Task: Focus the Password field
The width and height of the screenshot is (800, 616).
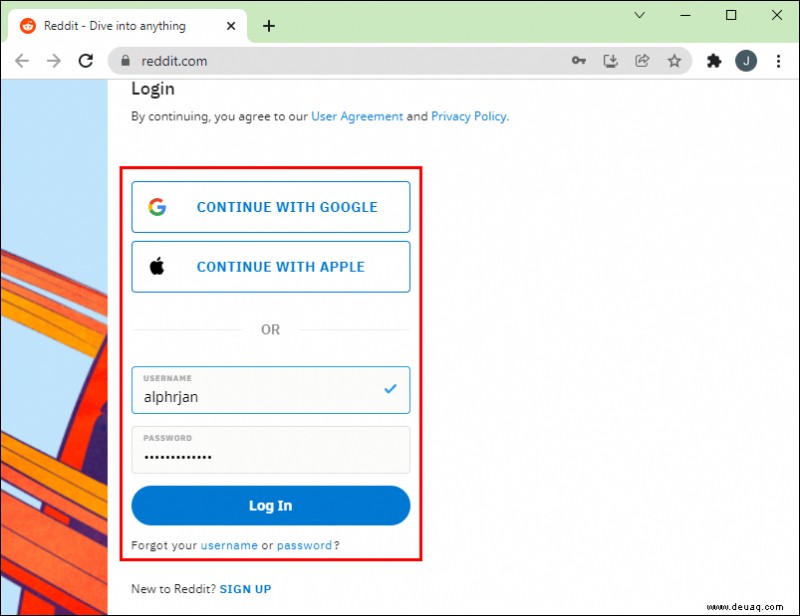Action: pos(270,450)
